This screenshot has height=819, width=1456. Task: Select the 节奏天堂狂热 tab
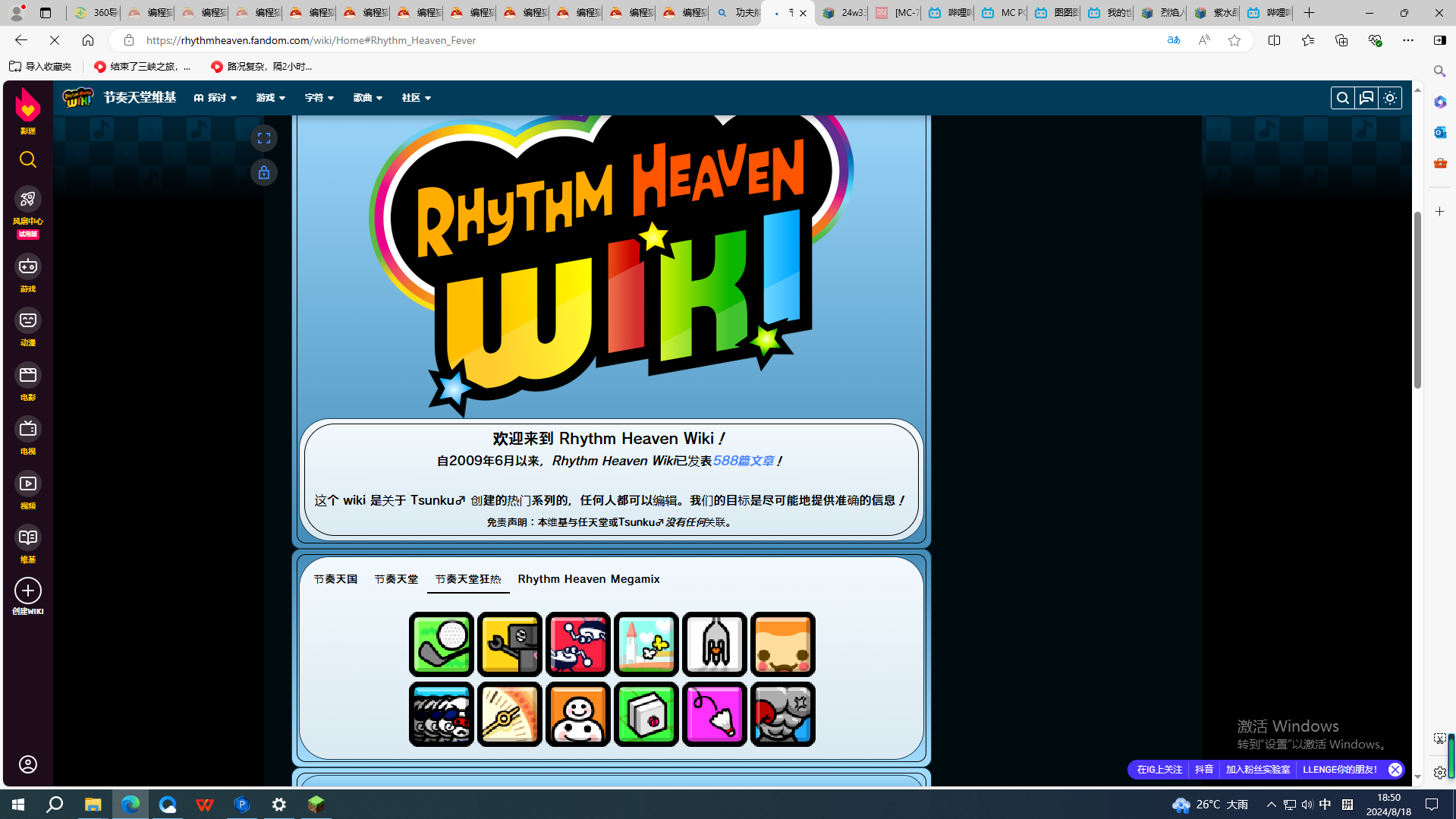click(x=468, y=579)
